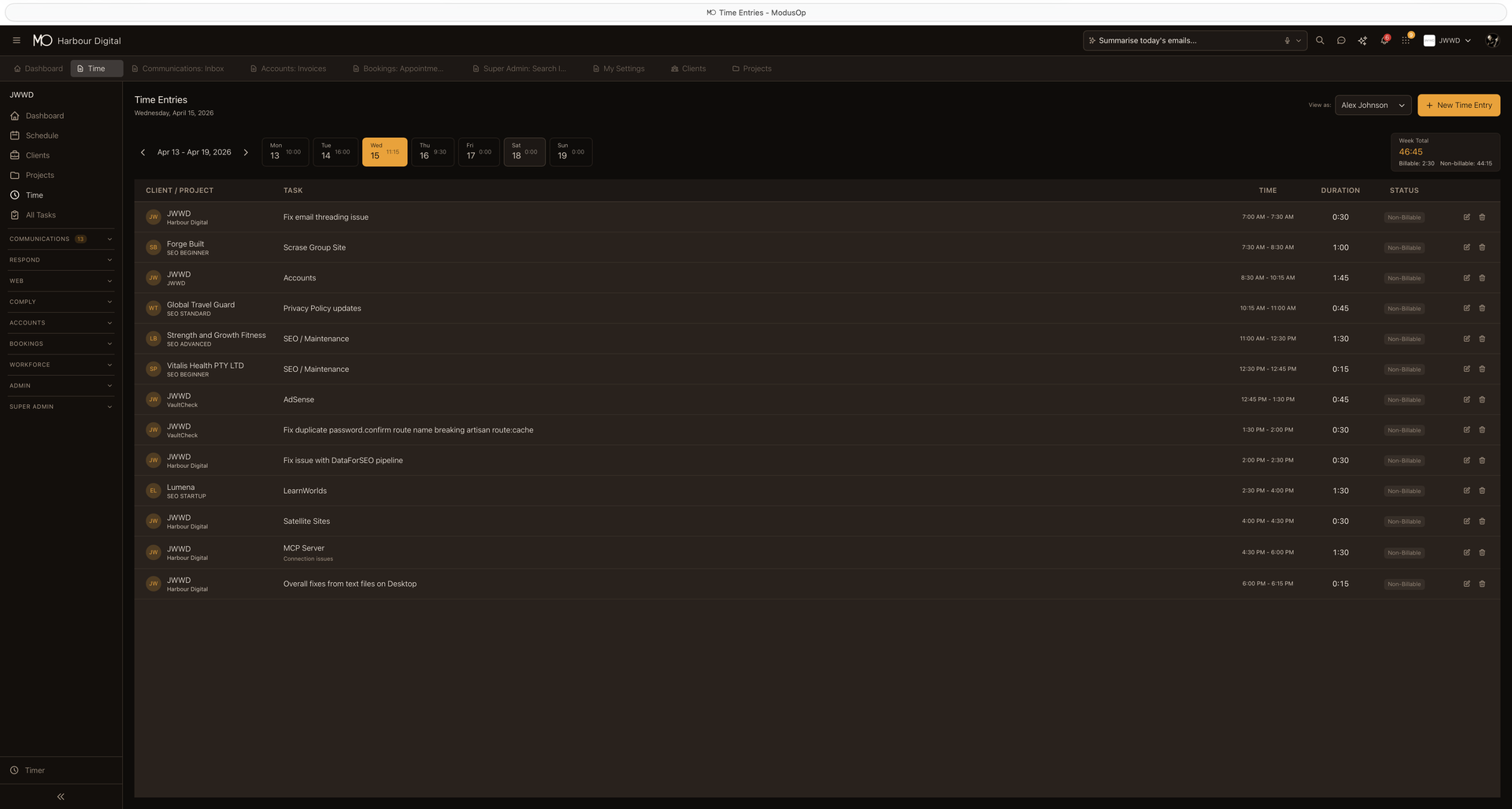Image resolution: width=1512 pixels, height=809 pixels.
Task: Open the apps grid icon with badge 9
Action: pos(1405,40)
